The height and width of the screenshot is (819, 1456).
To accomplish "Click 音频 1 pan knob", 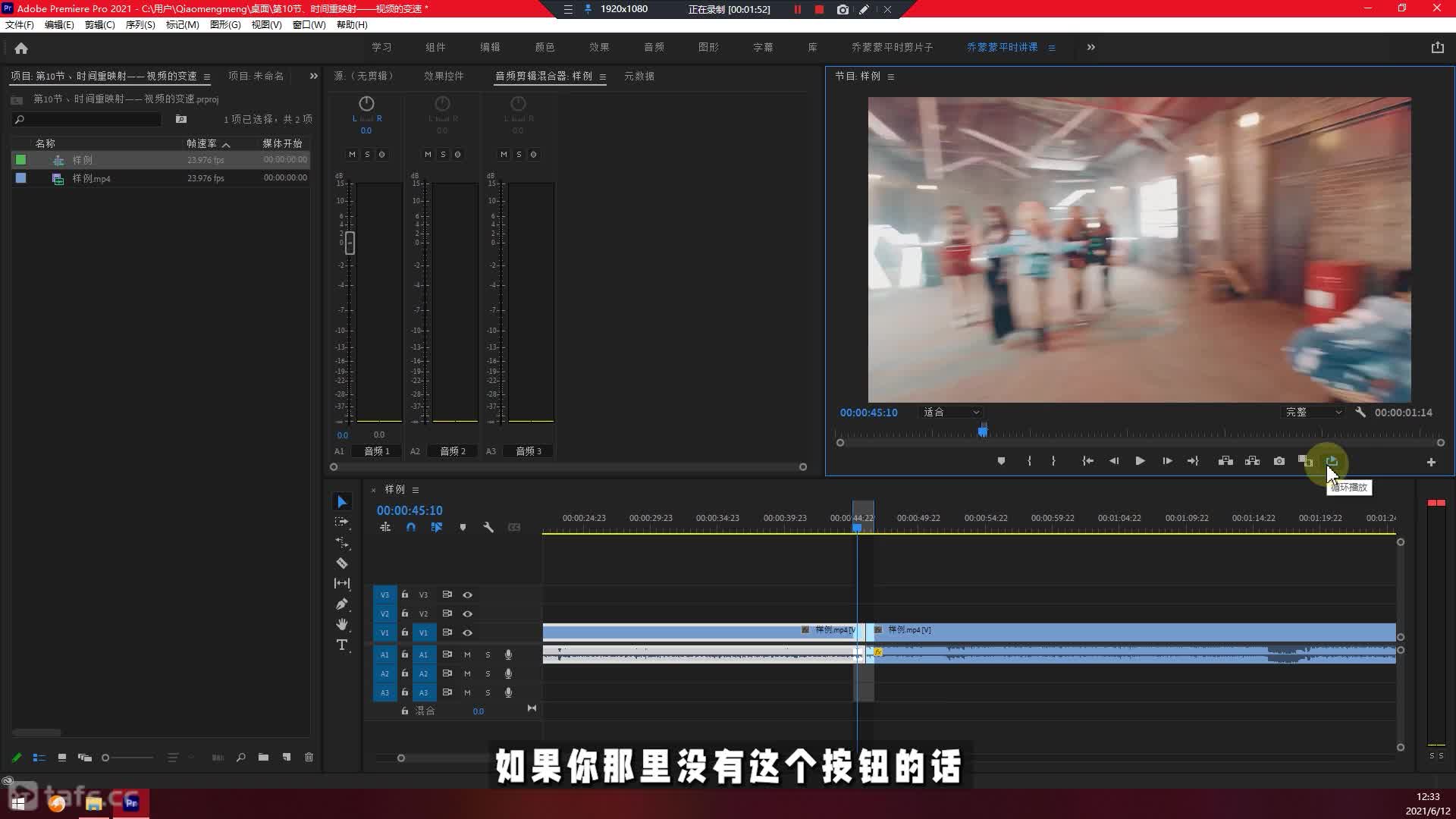I will (366, 103).
